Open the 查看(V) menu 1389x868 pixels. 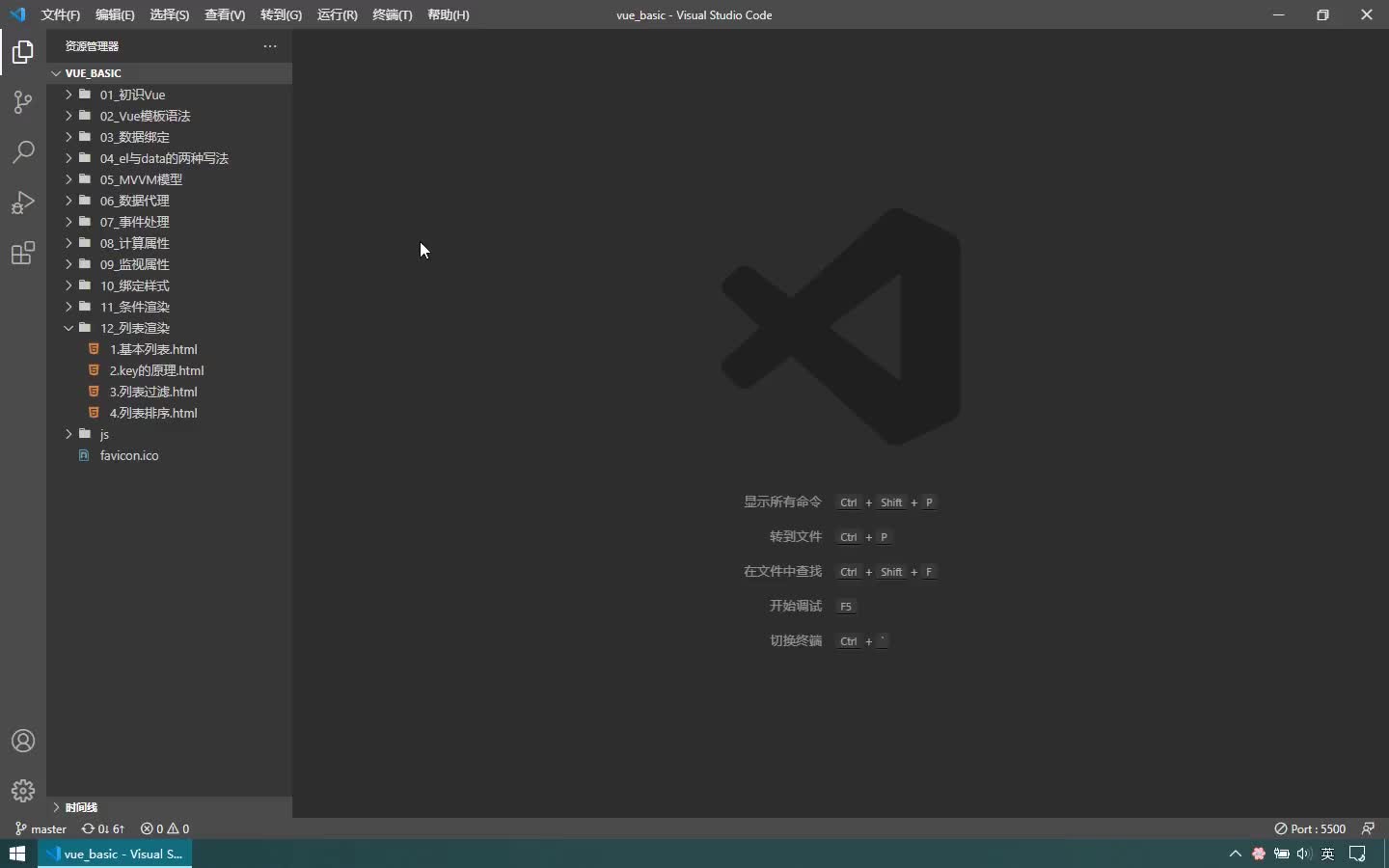(x=225, y=14)
